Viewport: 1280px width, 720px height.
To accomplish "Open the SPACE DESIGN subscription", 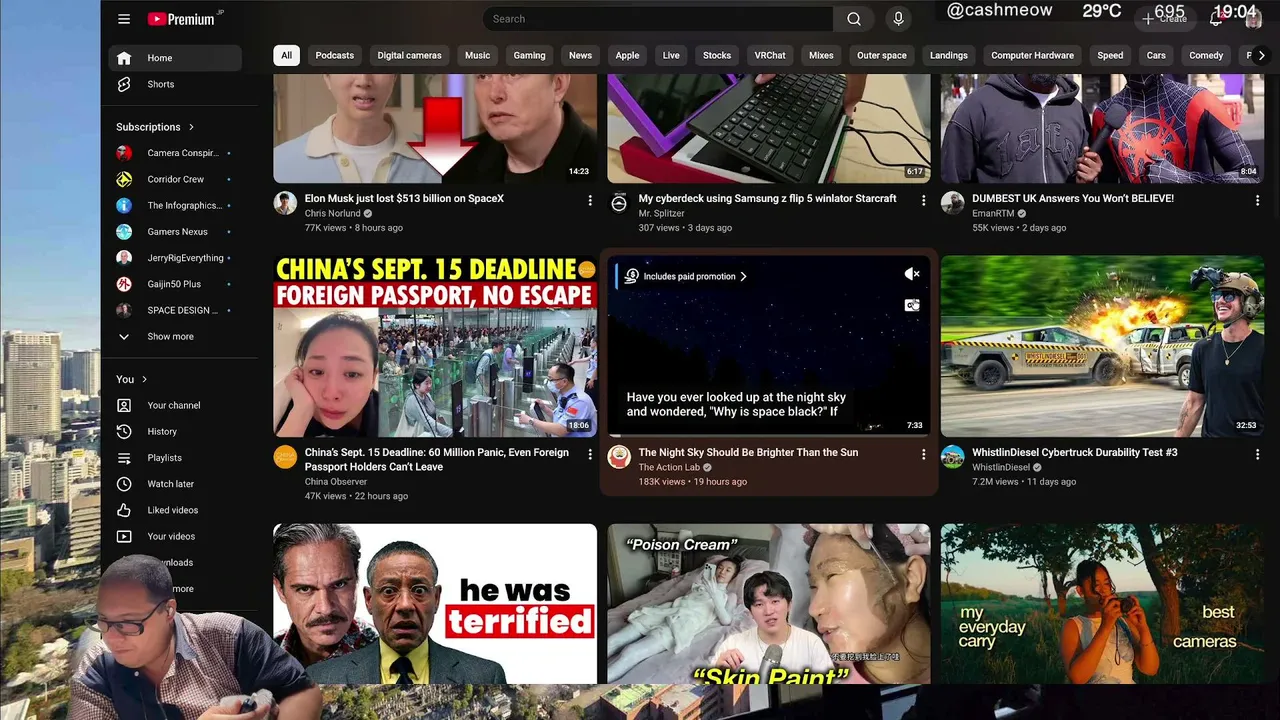I will pos(175,310).
